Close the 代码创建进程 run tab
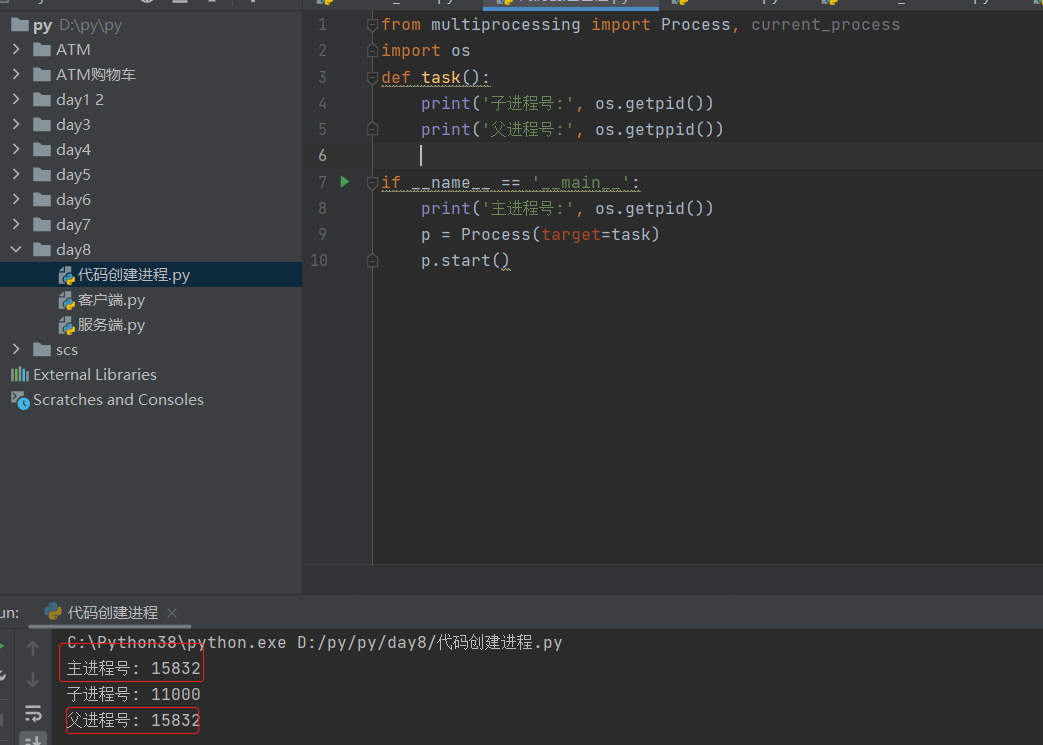1043x745 pixels. coord(172,613)
